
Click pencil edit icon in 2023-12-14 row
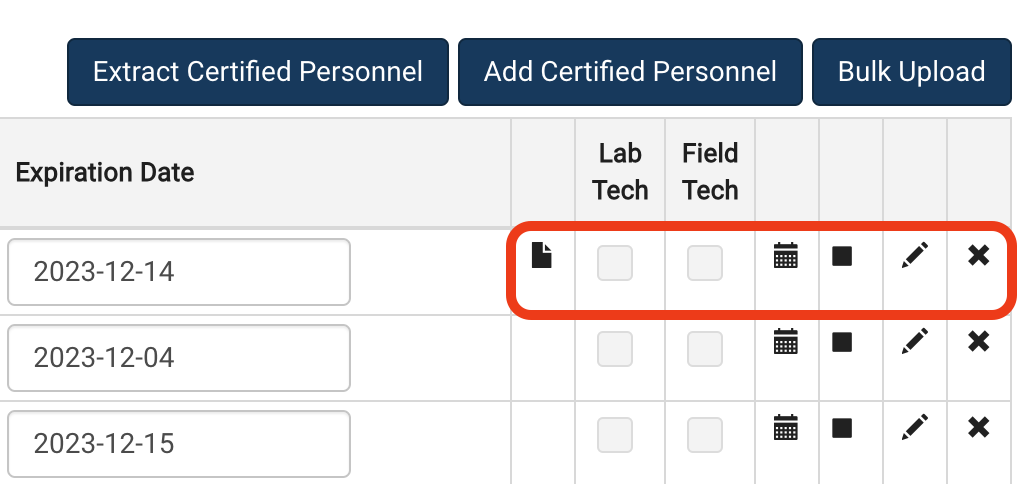[x=914, y=255]
